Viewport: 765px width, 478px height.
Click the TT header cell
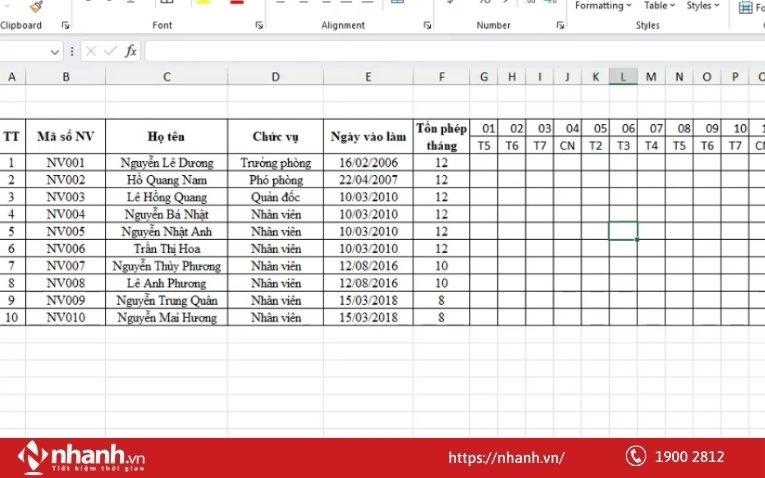click(x=12, y=137)
